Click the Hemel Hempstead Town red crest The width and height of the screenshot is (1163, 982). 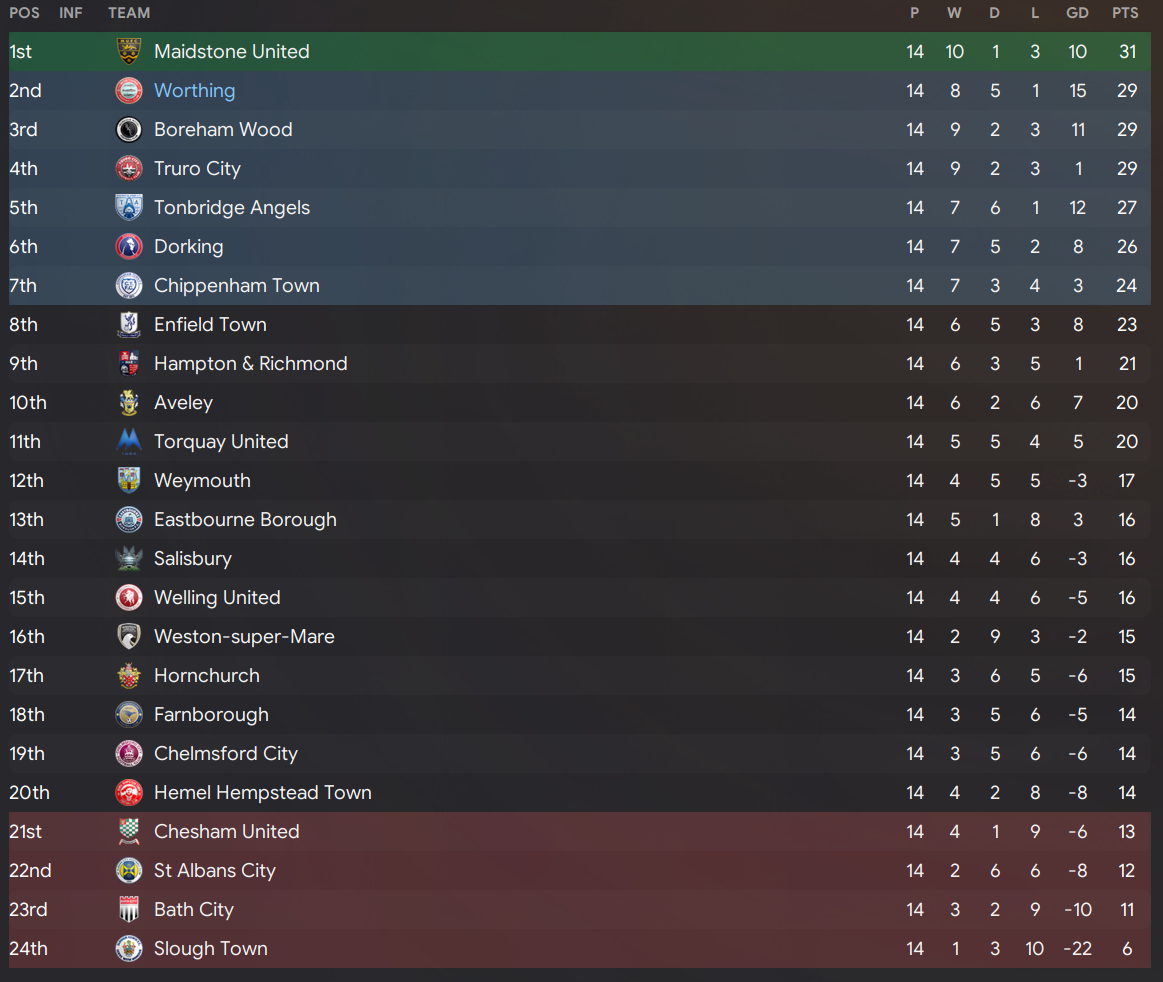[129, 792]
